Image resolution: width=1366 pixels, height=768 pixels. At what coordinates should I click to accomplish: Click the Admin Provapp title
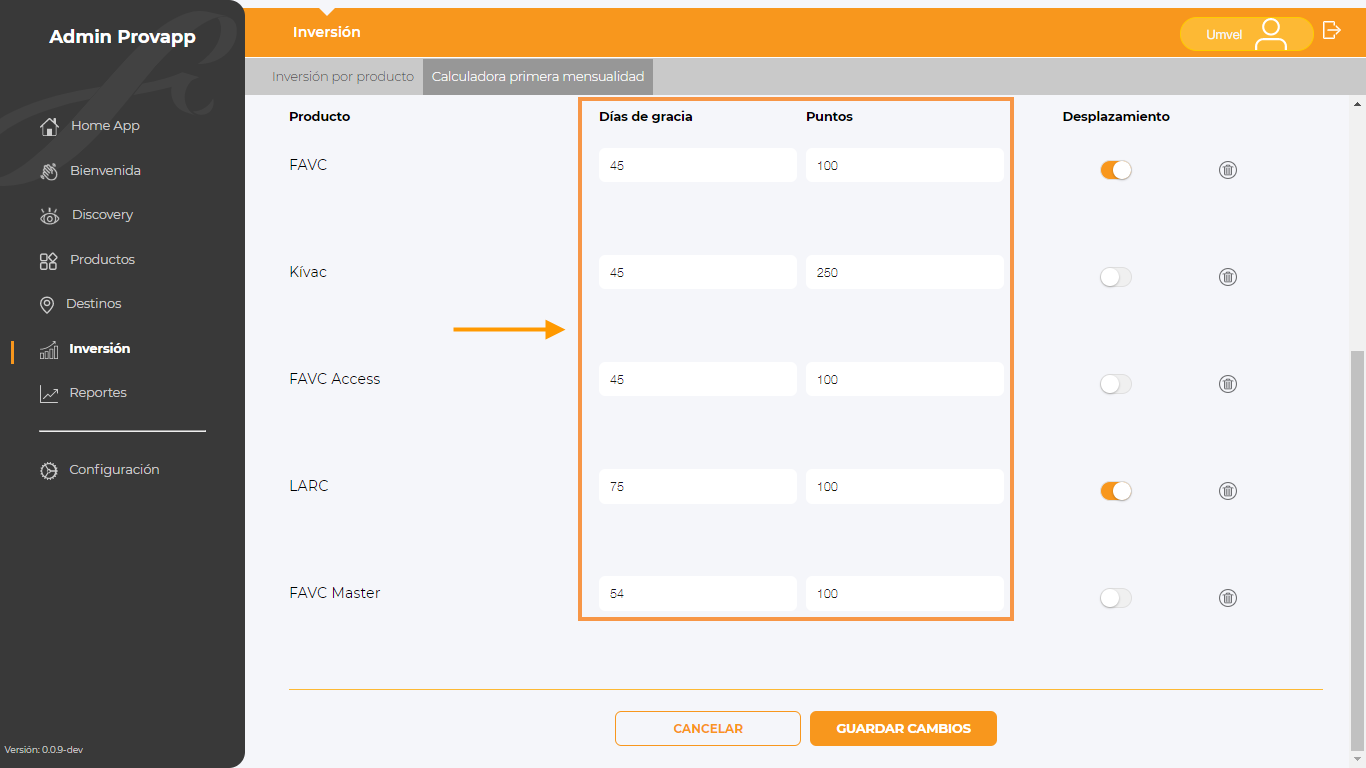click(x=122, y=37)
